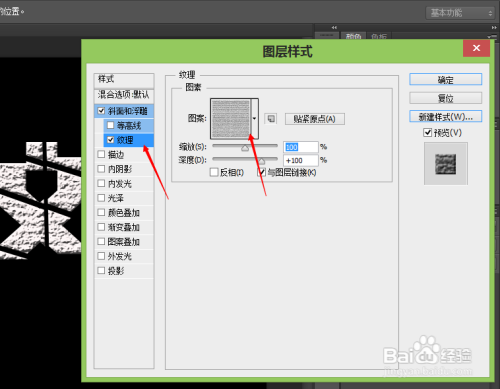Click the pattern texture thumbnail
Screen dimensions: 500x389
pos(231,119)
